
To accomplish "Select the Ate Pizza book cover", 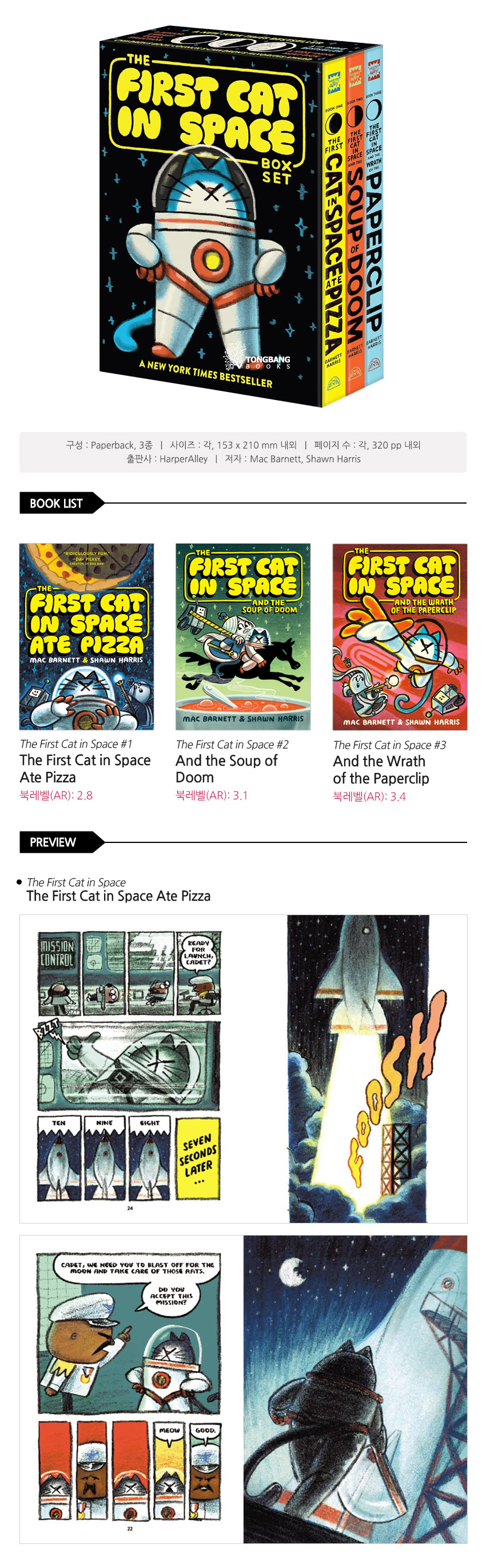I will (x=86, y=637).
